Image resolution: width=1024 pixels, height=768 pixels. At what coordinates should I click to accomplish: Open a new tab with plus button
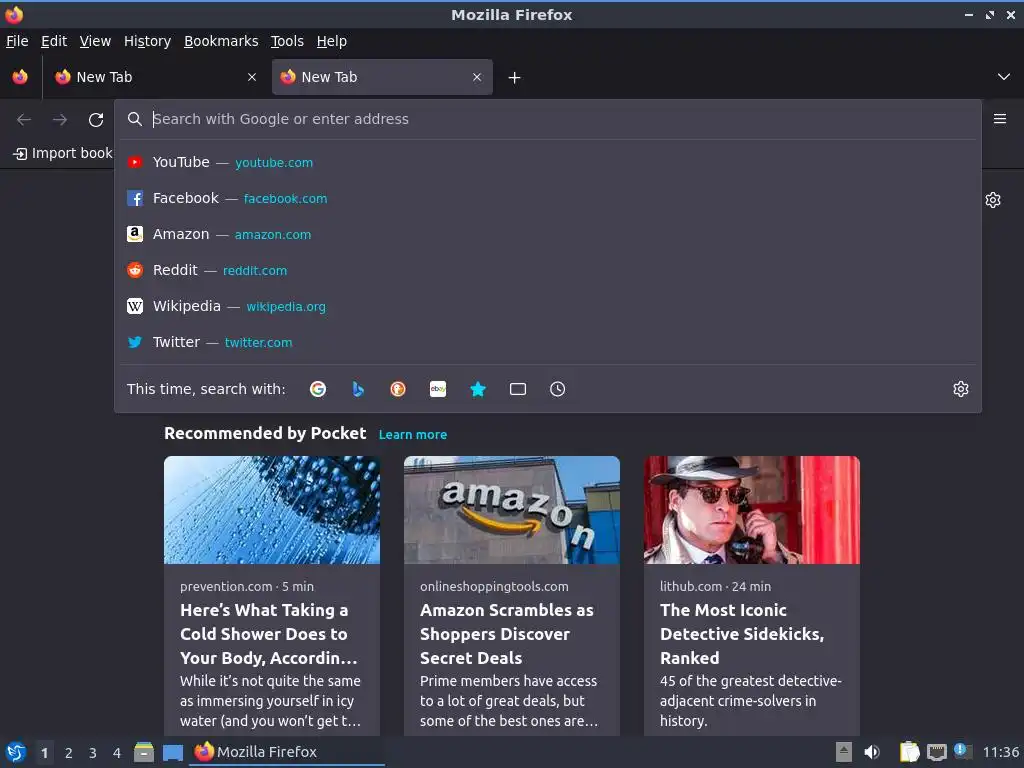pyautogui.click(x=515, y=78)
